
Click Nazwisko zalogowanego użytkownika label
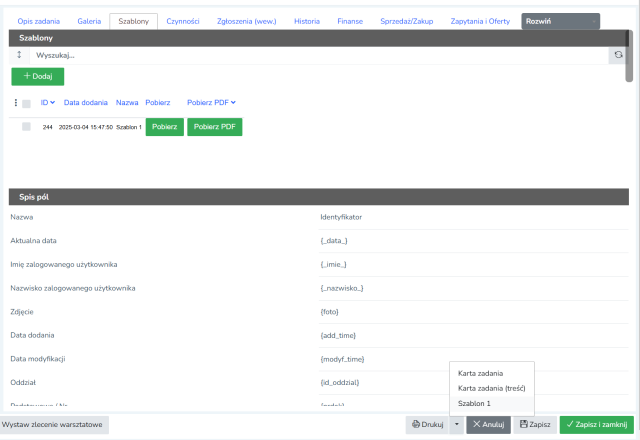(73, 288)
